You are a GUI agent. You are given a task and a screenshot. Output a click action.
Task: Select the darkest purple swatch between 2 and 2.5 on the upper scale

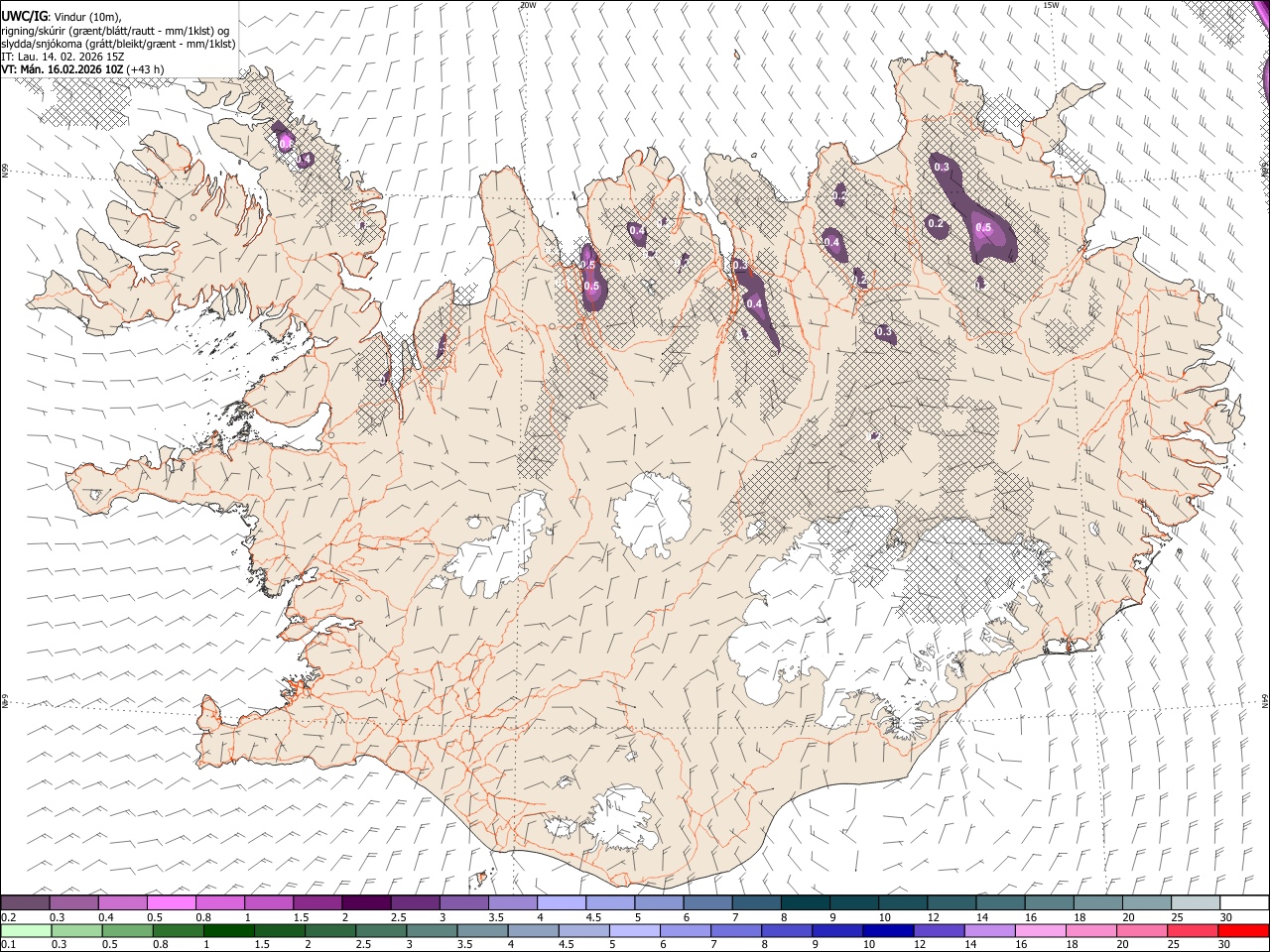pos(366,903)
